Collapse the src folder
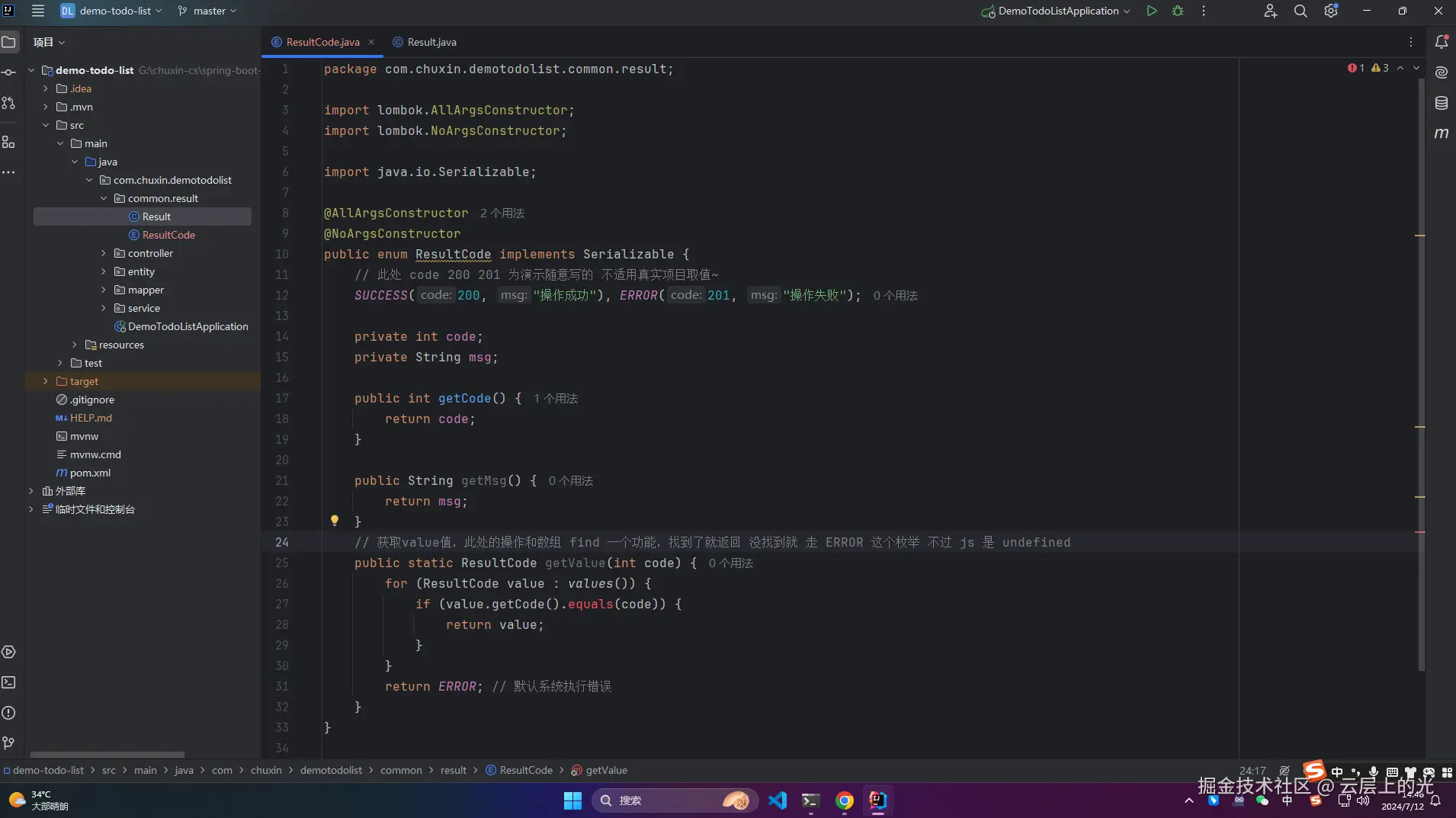 point(46,125)
